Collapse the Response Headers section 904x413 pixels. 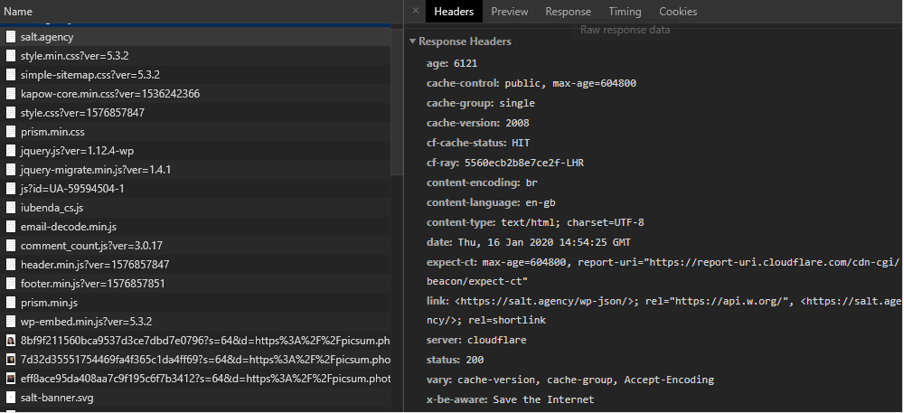[x=412, y=42]
